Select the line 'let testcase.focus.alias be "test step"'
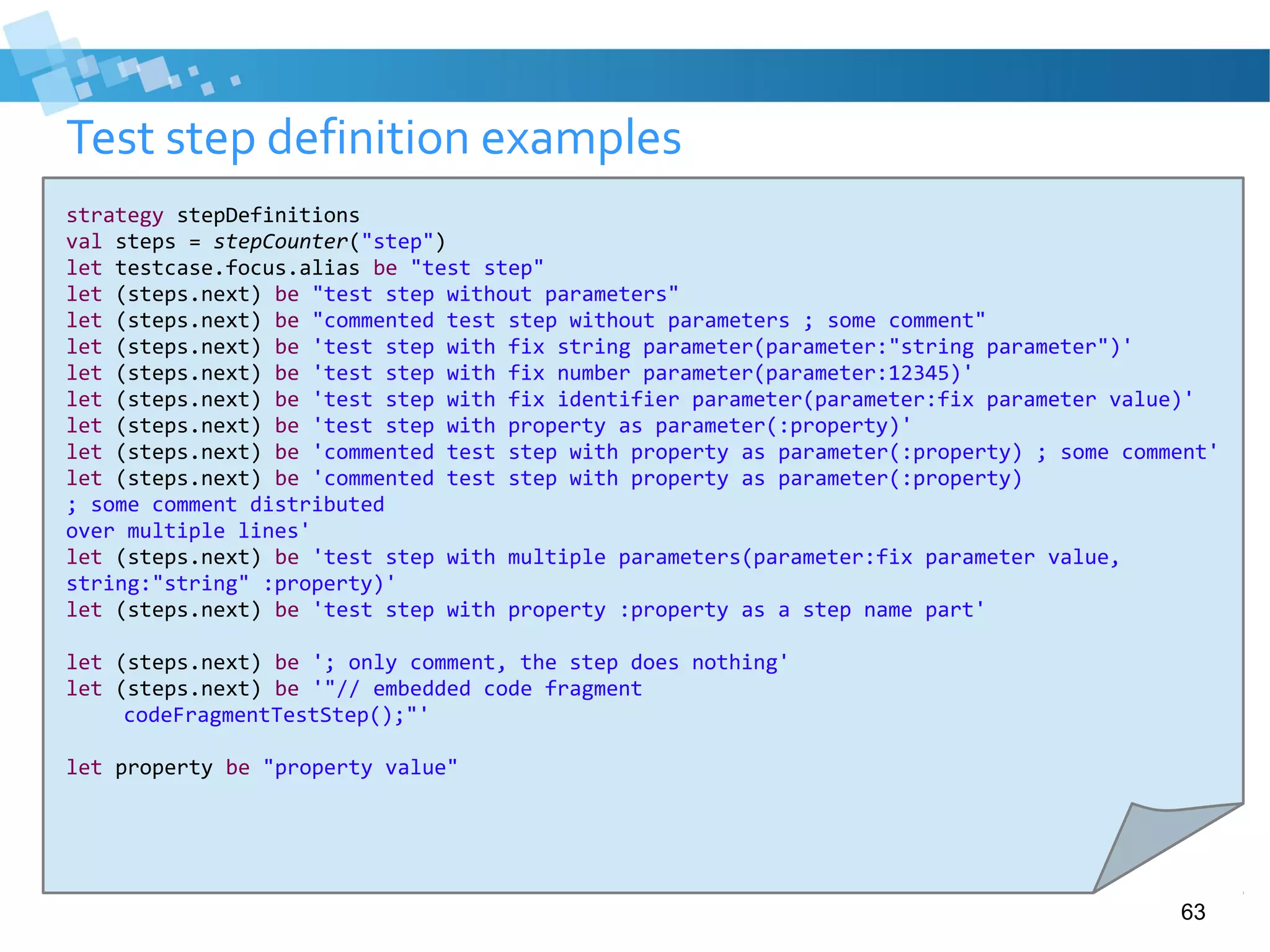 point(304,268)
